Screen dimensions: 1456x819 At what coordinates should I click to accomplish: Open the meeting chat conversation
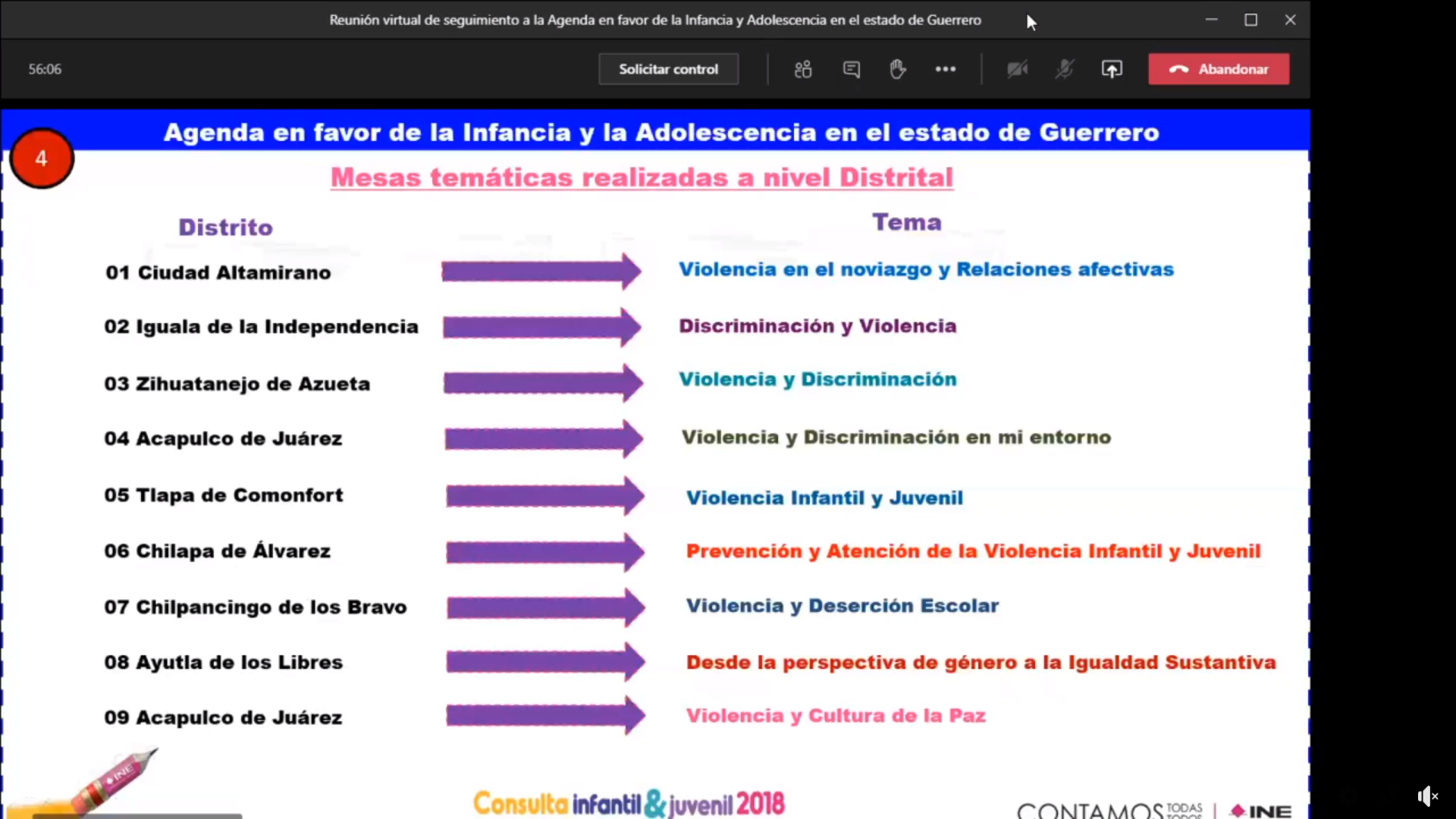pos(851,69)
